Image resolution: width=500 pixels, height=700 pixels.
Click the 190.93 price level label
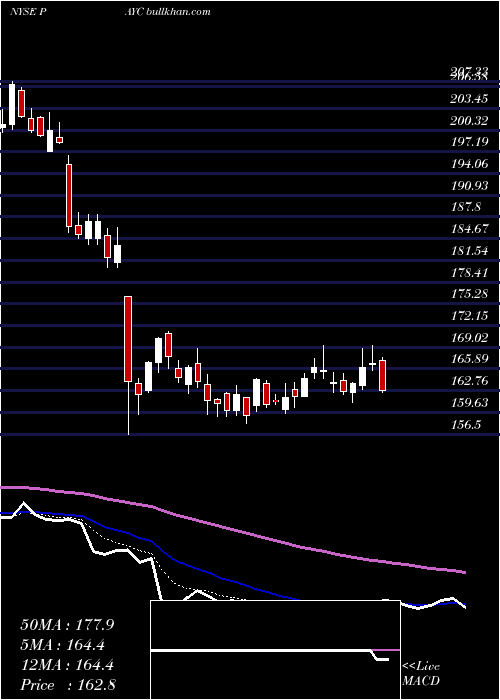(469, 186)
